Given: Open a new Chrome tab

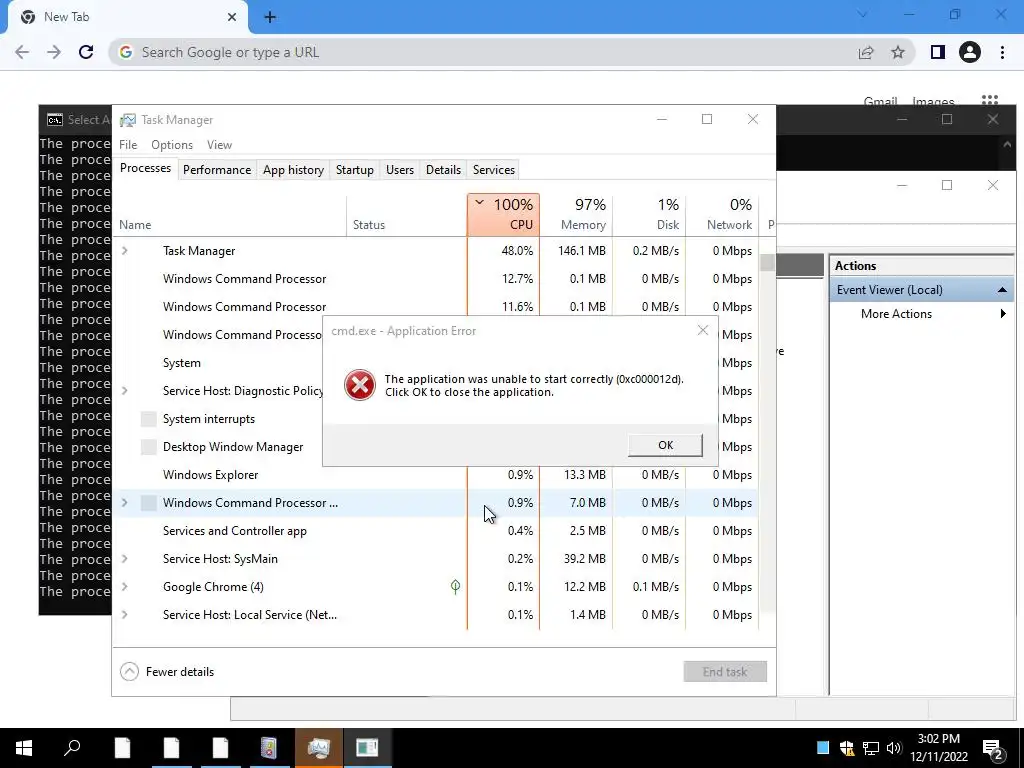Looking at the screenshot, I should click(270, 18).
